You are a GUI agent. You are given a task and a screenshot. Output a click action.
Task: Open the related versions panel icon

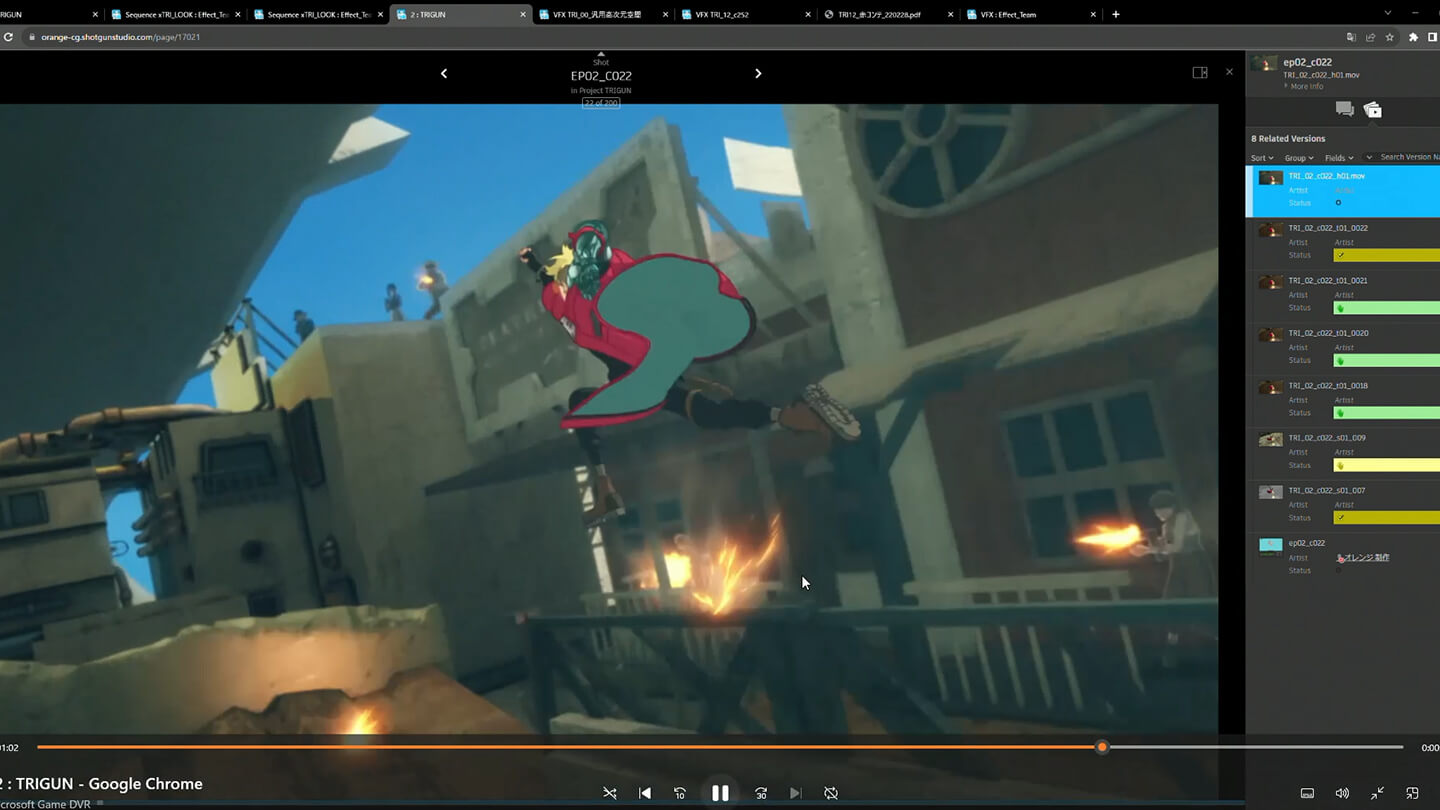(1373, 109)
